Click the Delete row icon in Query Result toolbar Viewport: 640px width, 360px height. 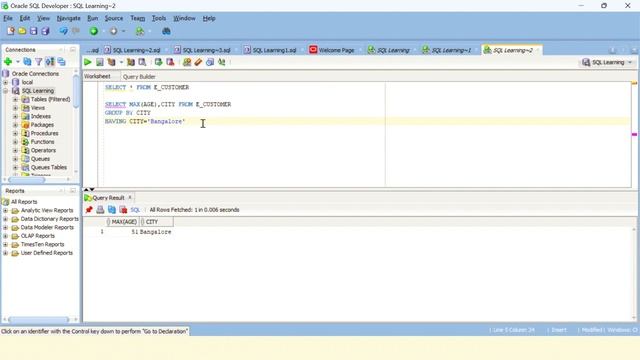tap(123, 210)
